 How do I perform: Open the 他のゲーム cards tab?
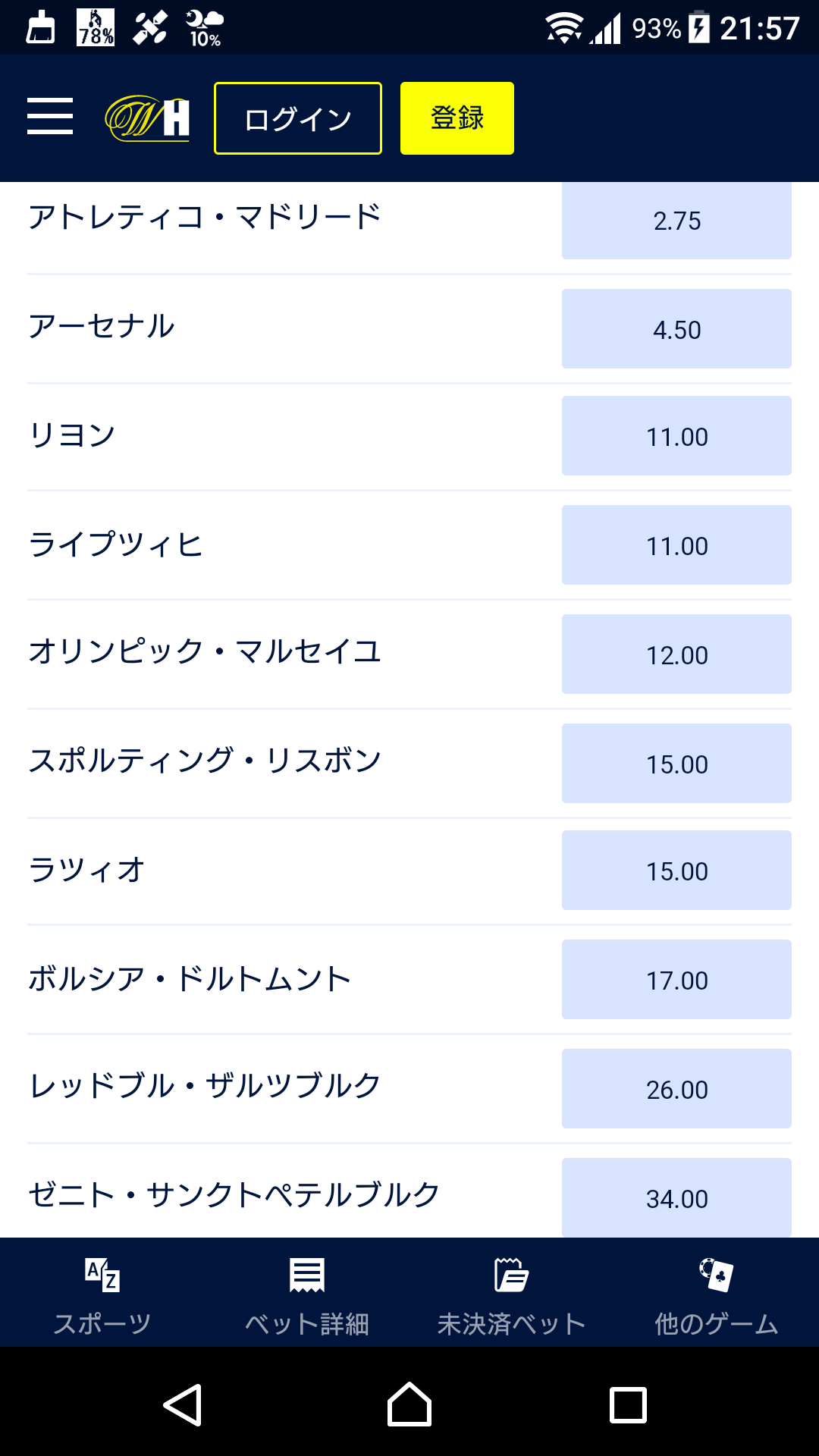pos(716,1294)
